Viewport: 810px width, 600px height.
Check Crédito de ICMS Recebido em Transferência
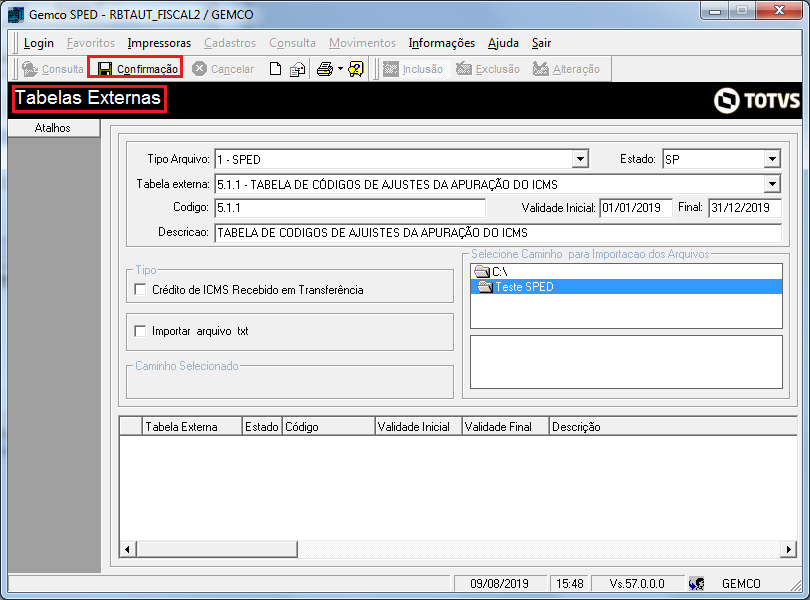pos(140,289)
